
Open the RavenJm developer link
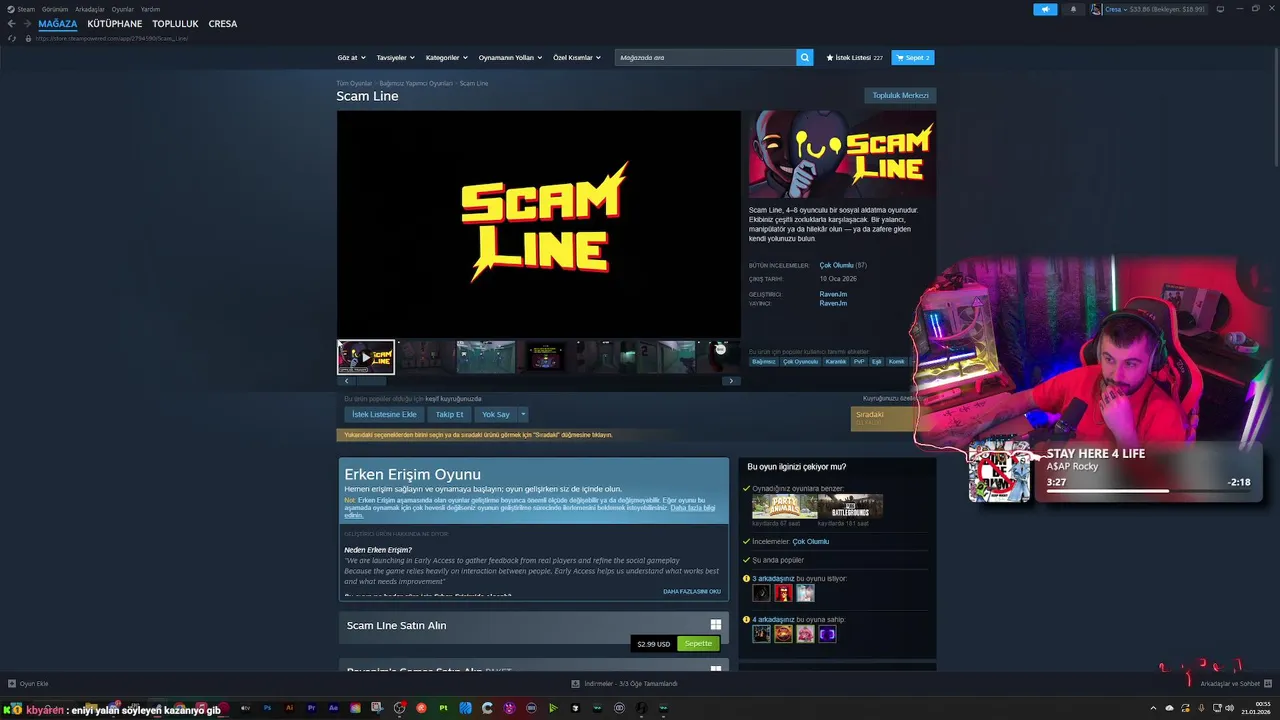click(x=833, y=294)
